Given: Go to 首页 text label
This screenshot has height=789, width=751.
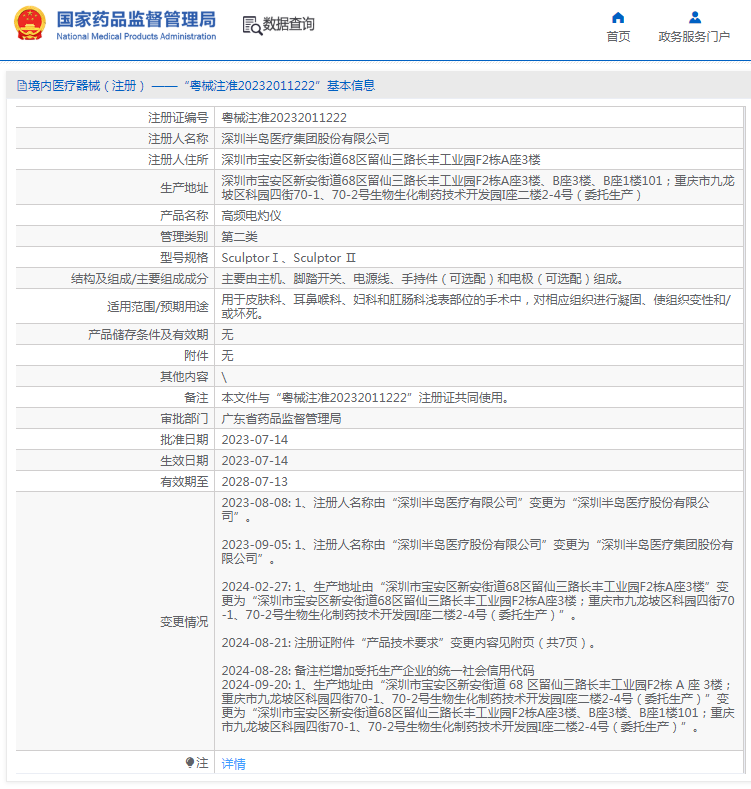Looking at the screenshot, I should tap(618, 37).
